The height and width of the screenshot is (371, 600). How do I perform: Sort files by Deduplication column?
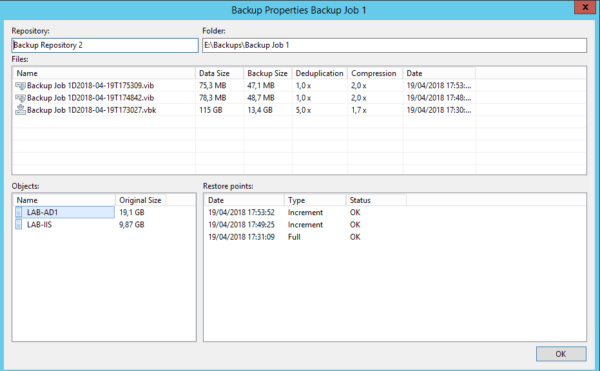[x=320, y=73]
